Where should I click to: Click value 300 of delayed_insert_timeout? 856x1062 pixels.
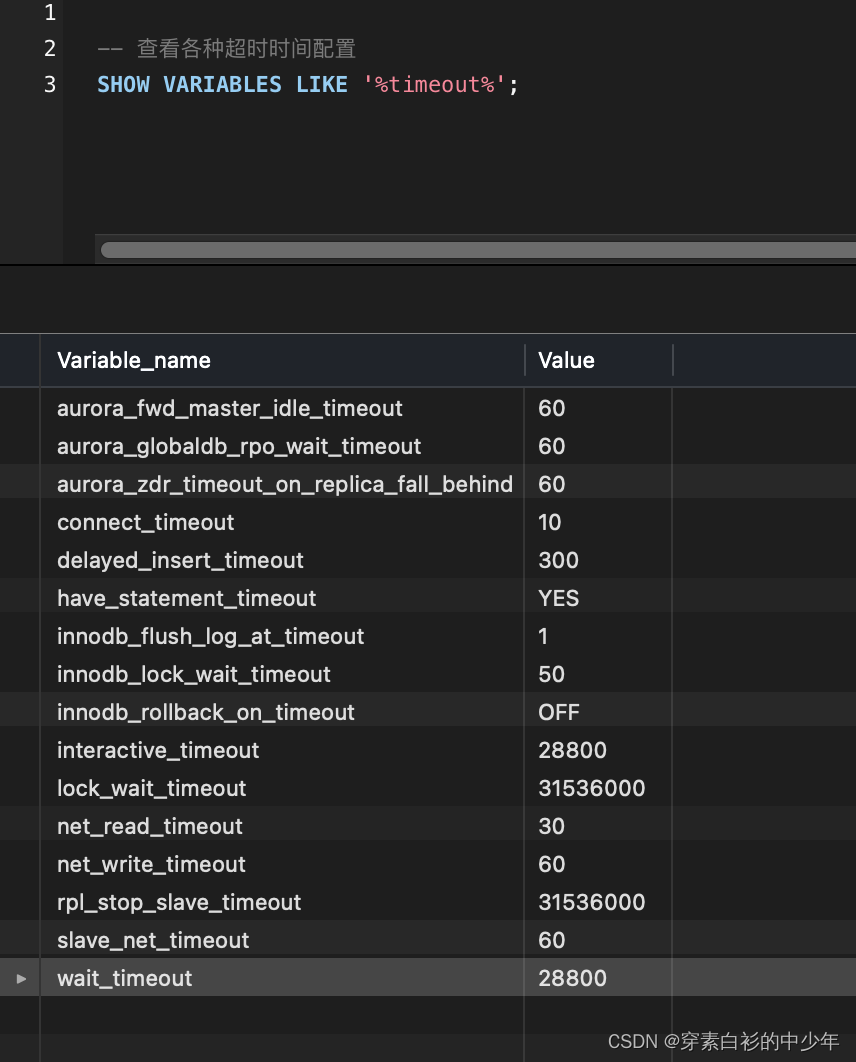pos(558,560)
